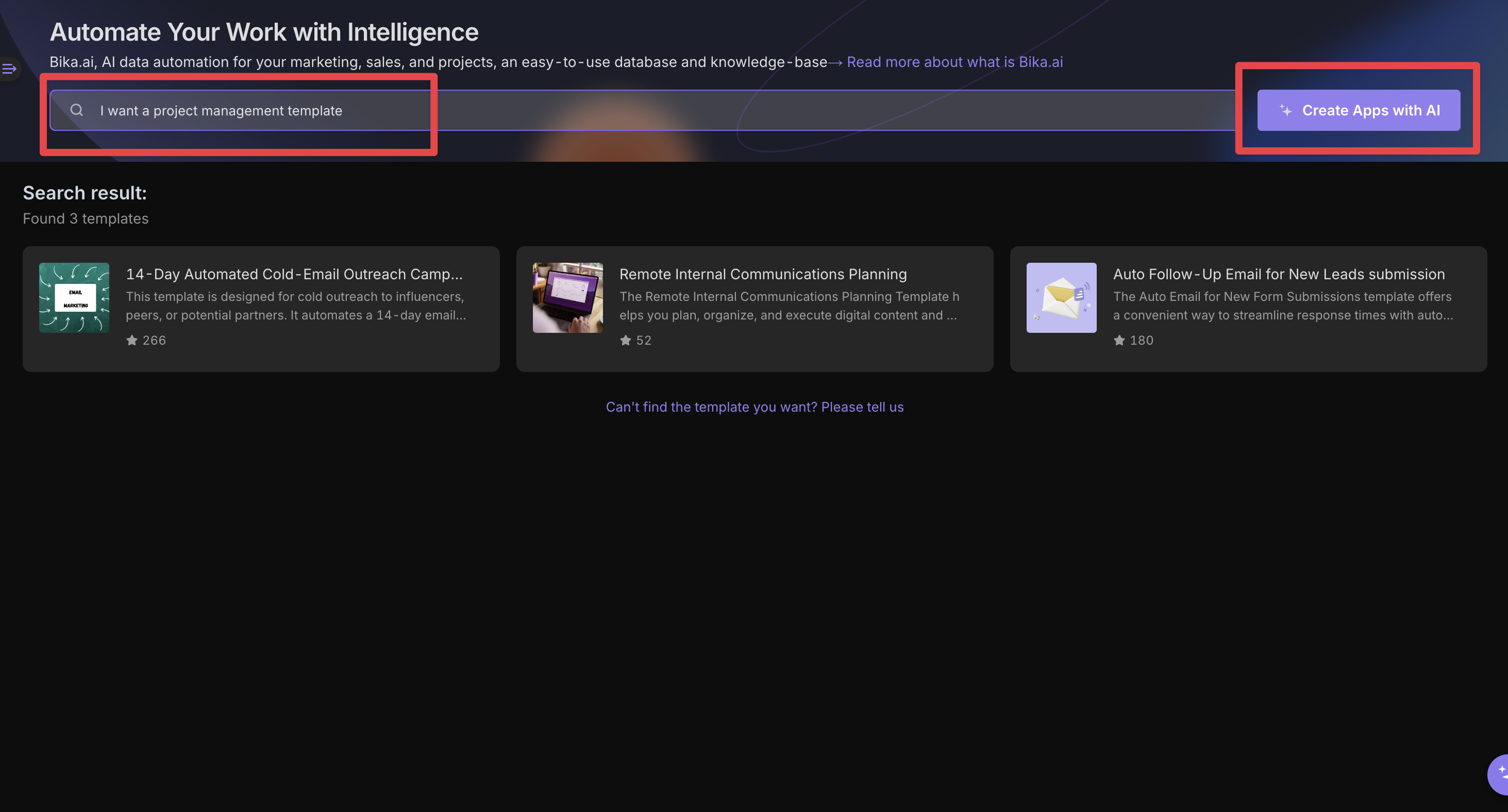Open the email marketing template thumbnail
Viewport: 1508px width, 812px height.
tap(74, 297)
